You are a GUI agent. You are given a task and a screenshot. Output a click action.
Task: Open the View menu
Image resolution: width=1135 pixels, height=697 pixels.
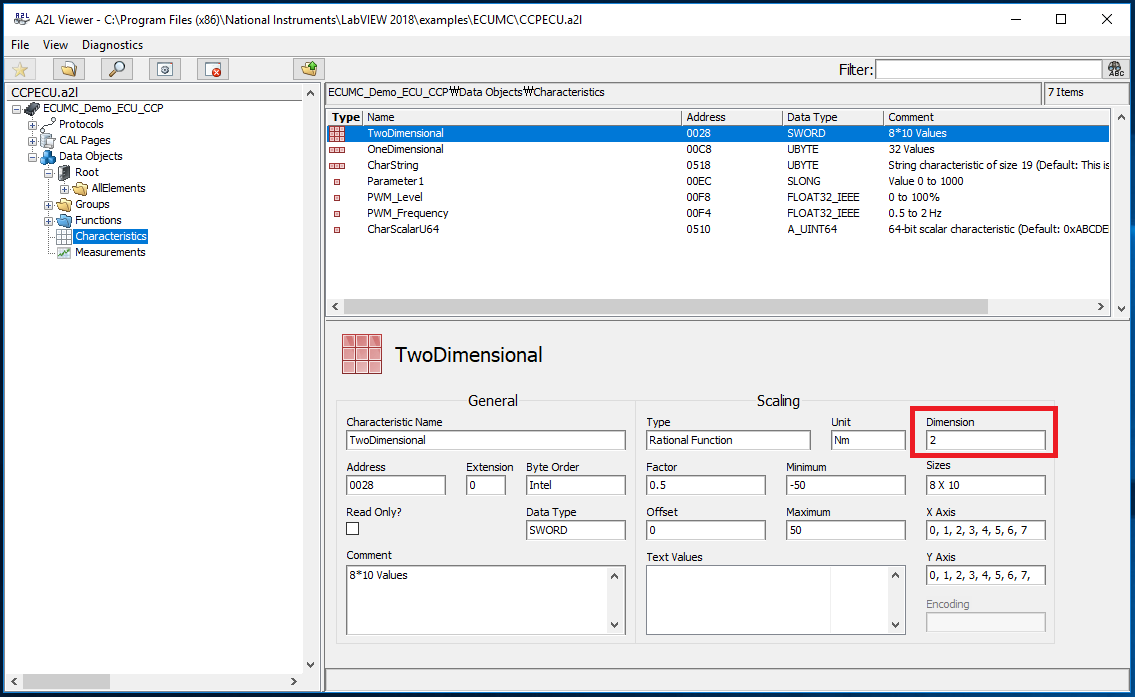point(55,45)
